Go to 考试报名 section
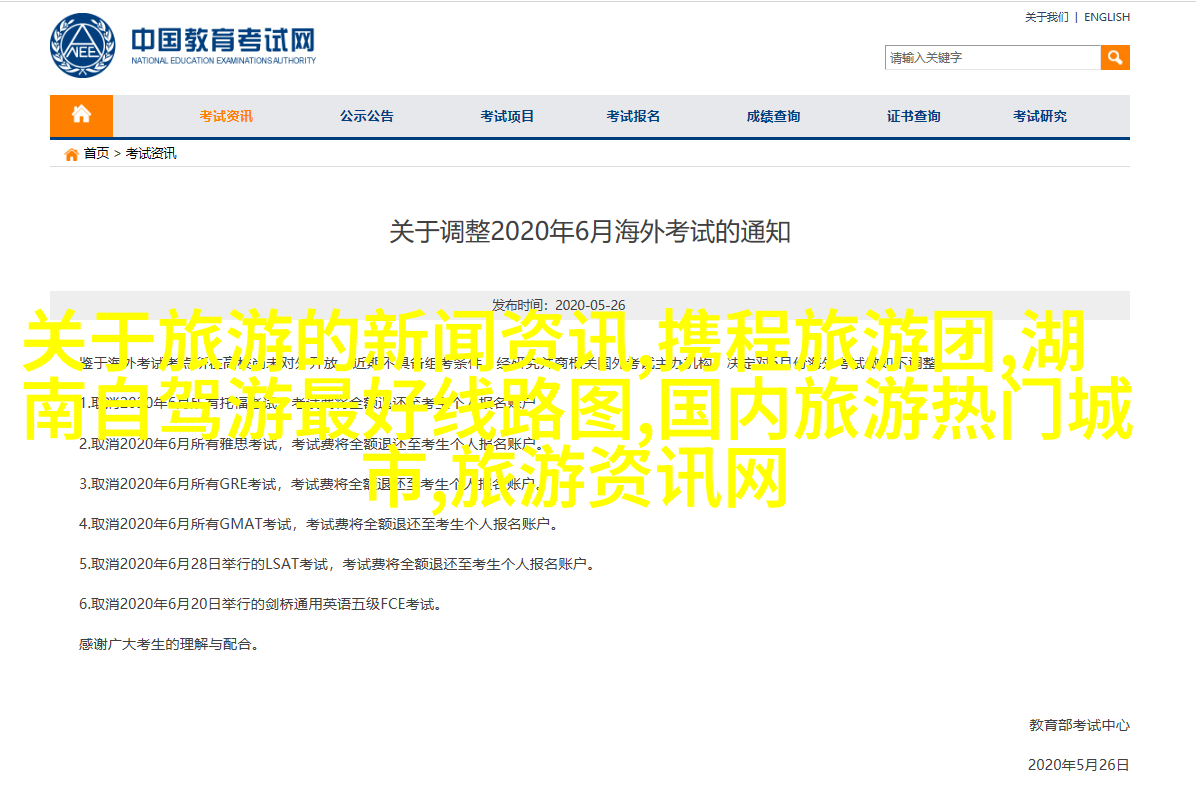The height and width of the screenshot is (800, 1196). click(x=633, y=116)
